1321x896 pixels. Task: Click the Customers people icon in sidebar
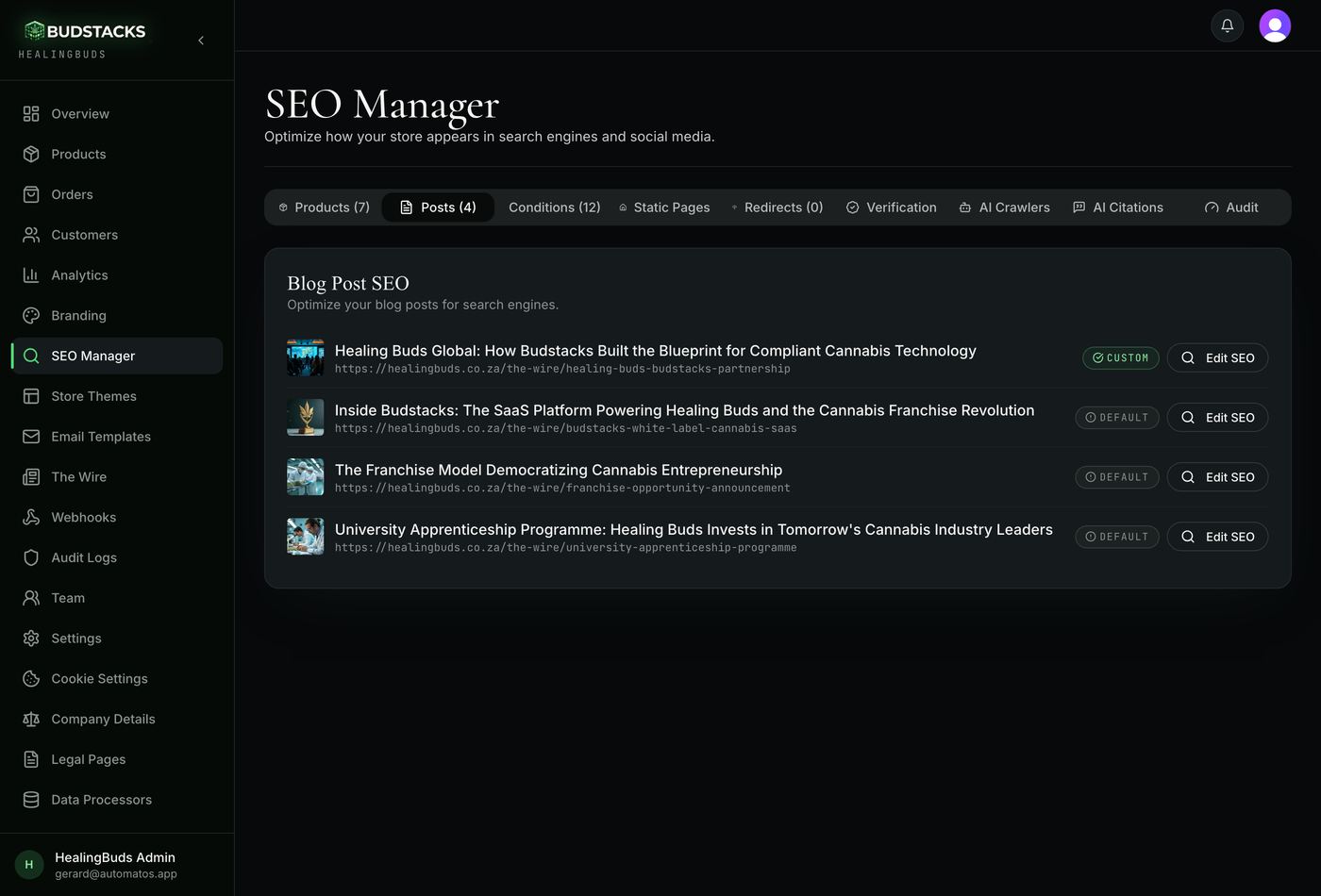click(31, 235)
